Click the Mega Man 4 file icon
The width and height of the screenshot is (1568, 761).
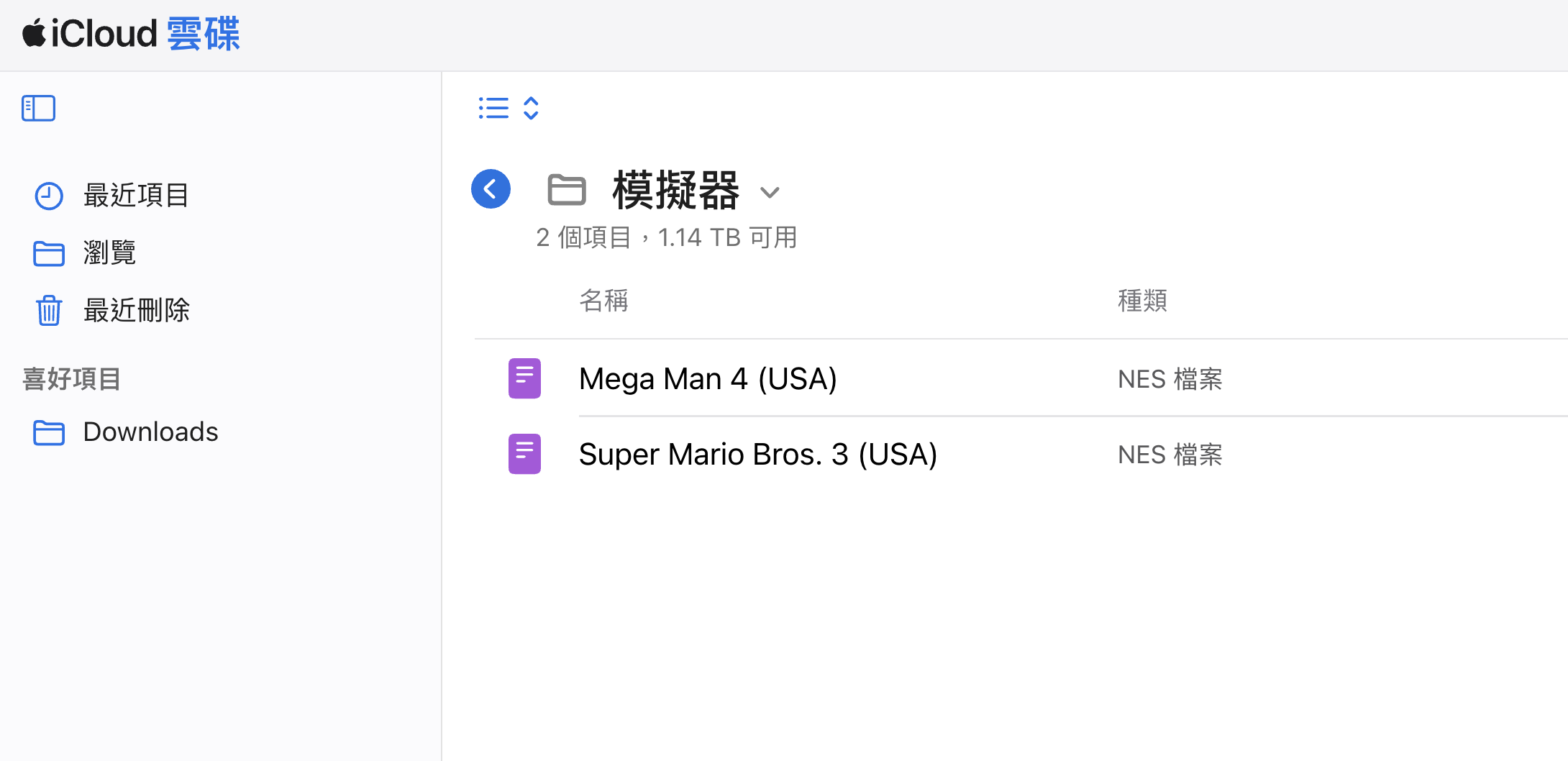click(524, 378)
